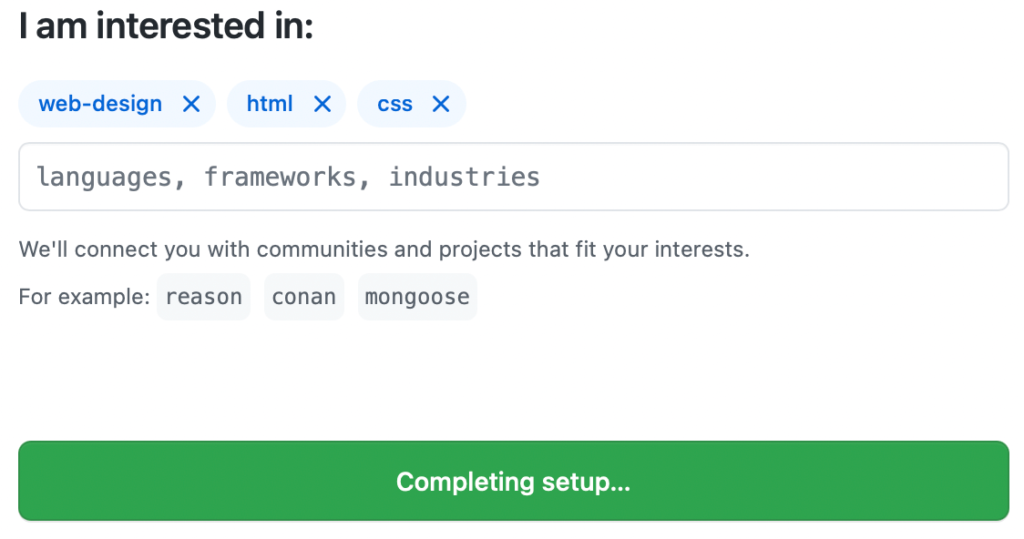This screenshot has width=1024, height=539.
Task: Click the css tag label
Action: 394,104
